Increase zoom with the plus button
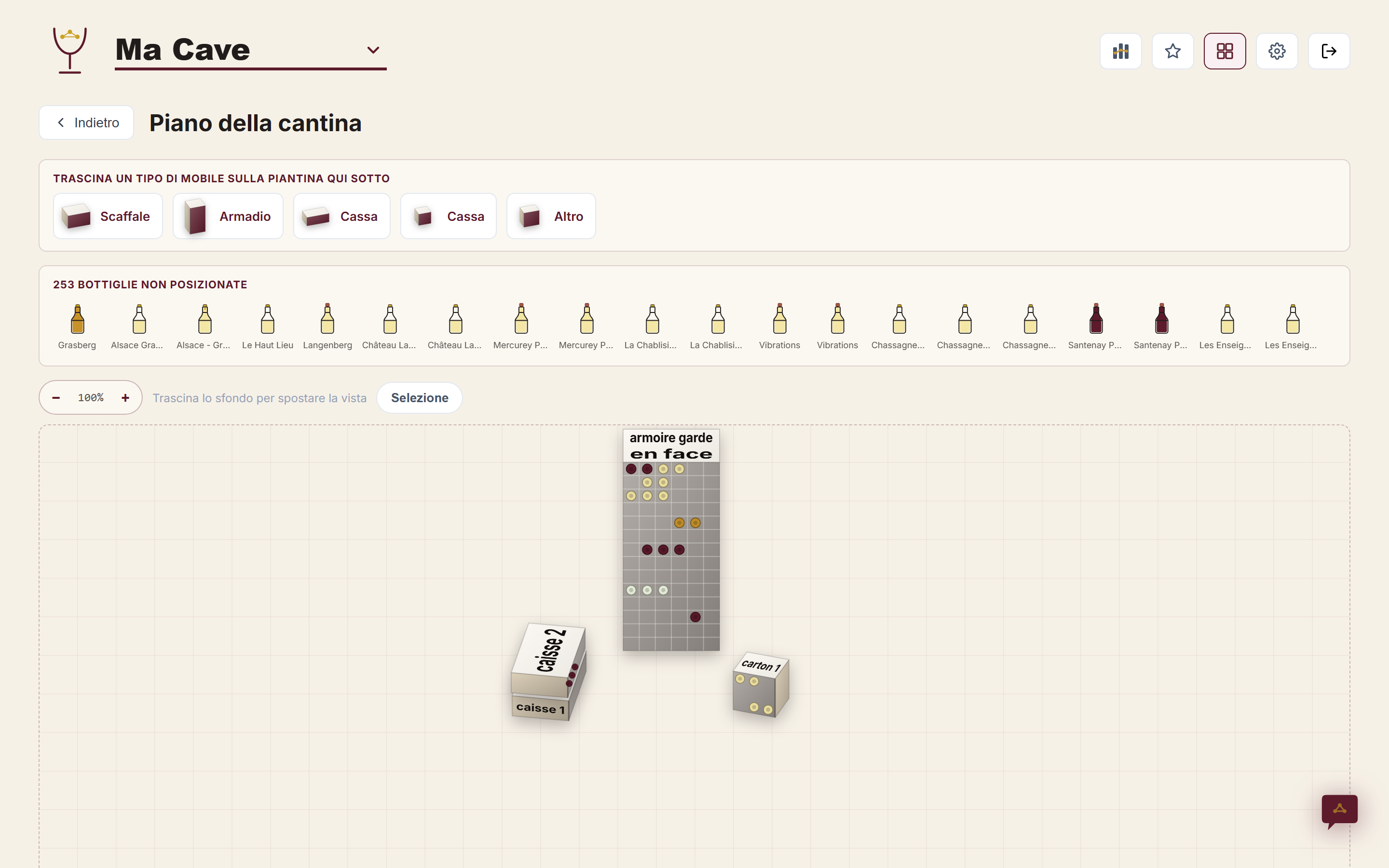The width and height of the screenshot is (1389, 868). pyautogui.click(x=125, y=397)
